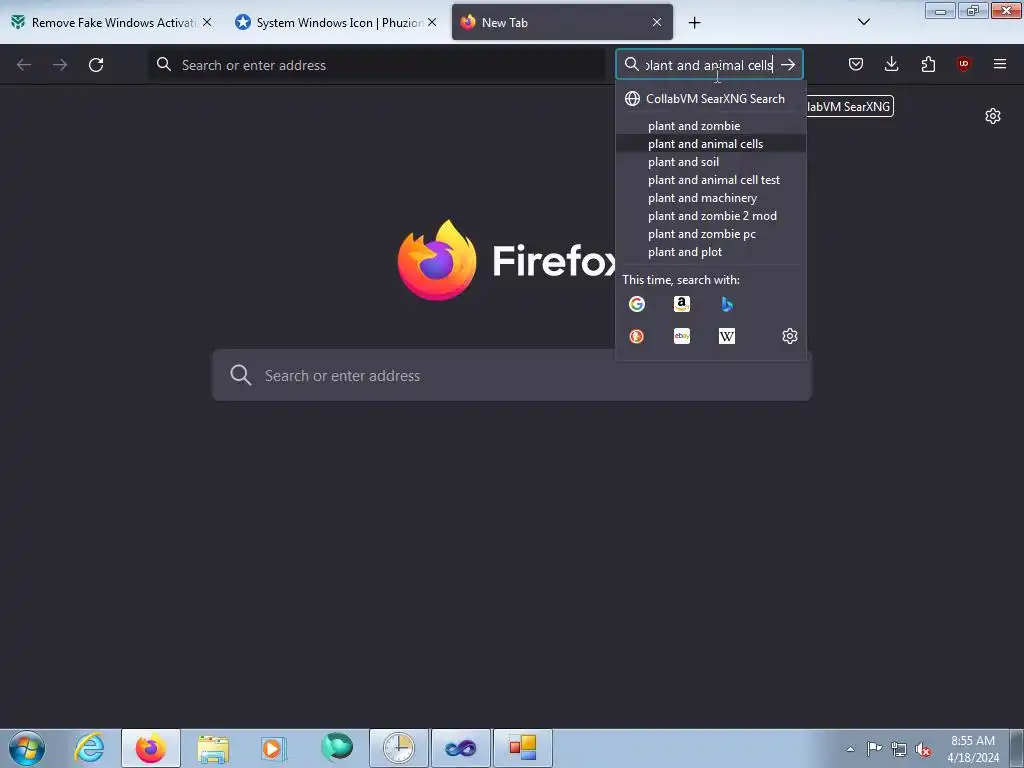This screenshot has height=768, width=1024.
Task: Expand the list all tabs chevron
Action: point(863,22)
